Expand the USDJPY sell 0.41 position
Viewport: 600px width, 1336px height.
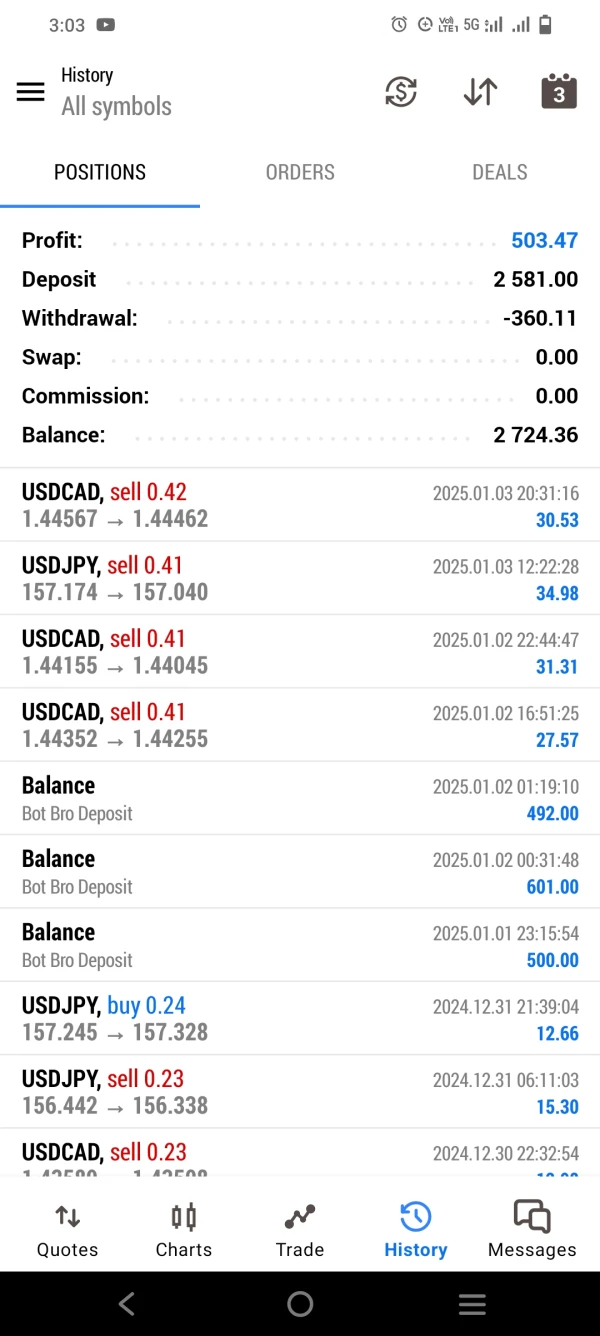point(300,578)
